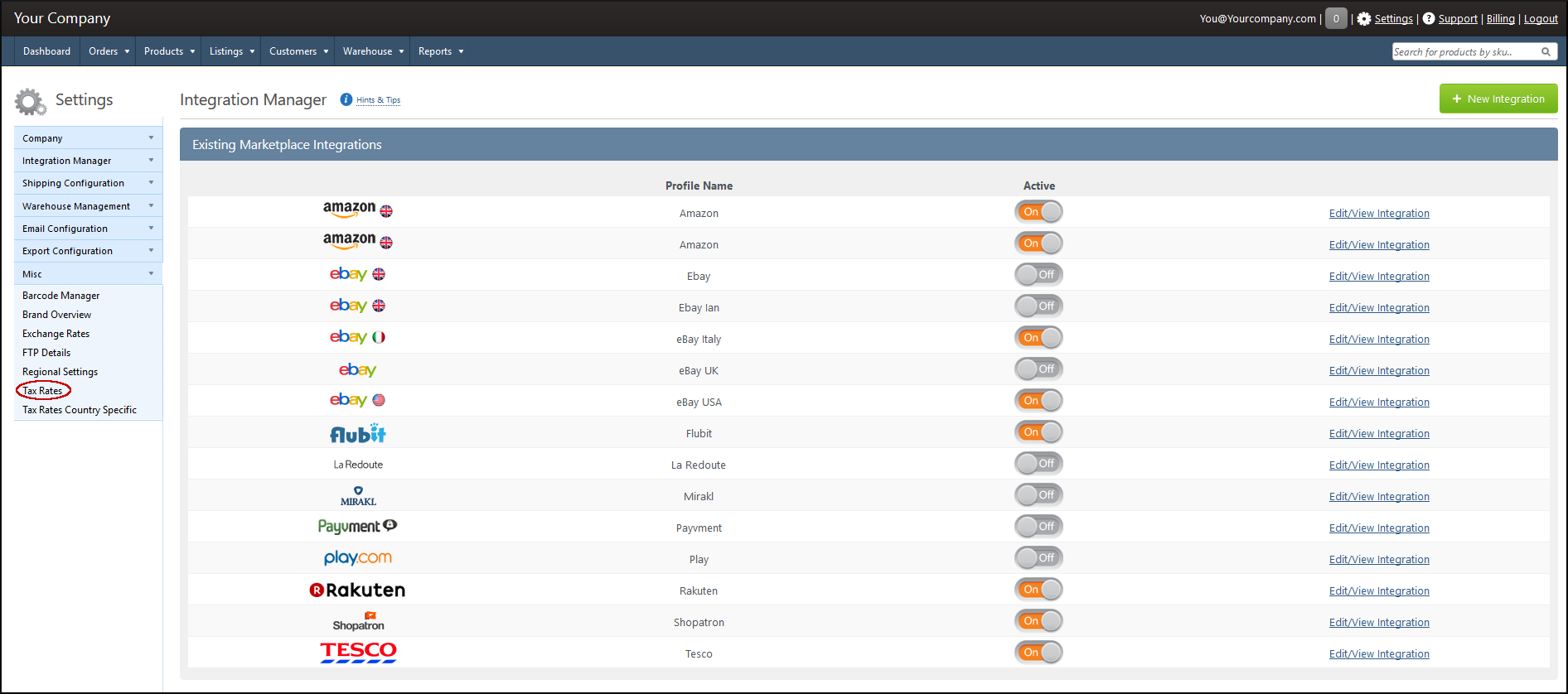This screenshot has width=1568, height=694.
Task: Open the Billing link
Action: click(1500, 18)
